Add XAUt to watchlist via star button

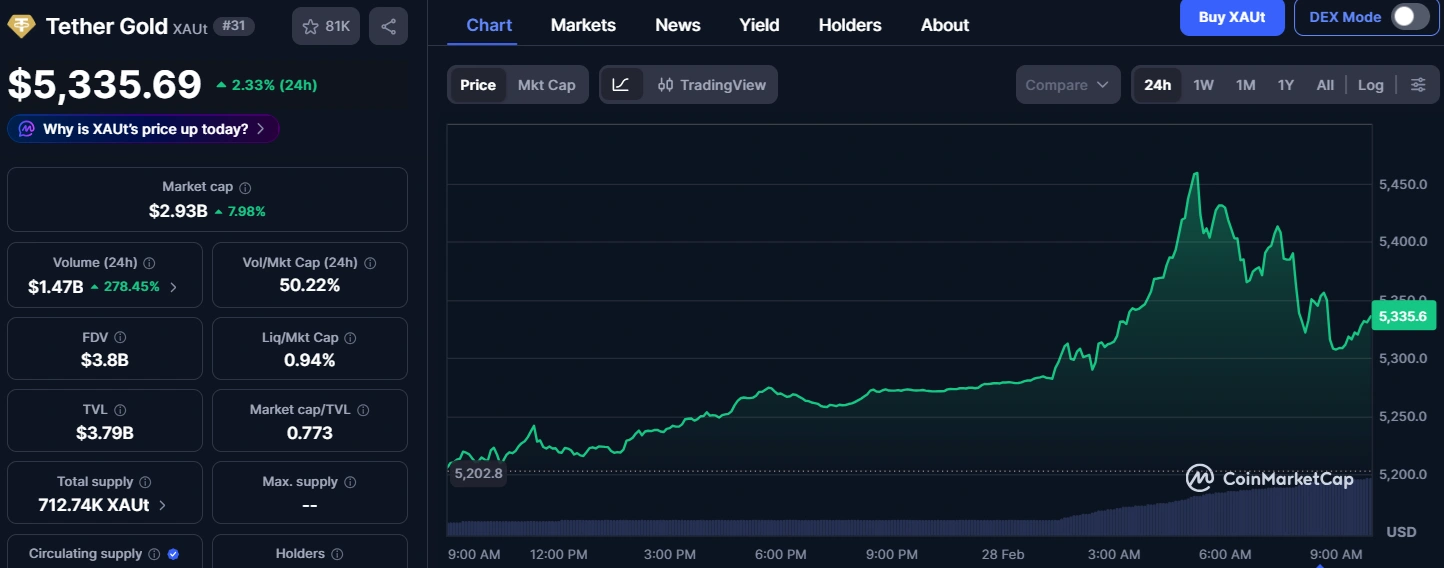click(x=326, y=26)
